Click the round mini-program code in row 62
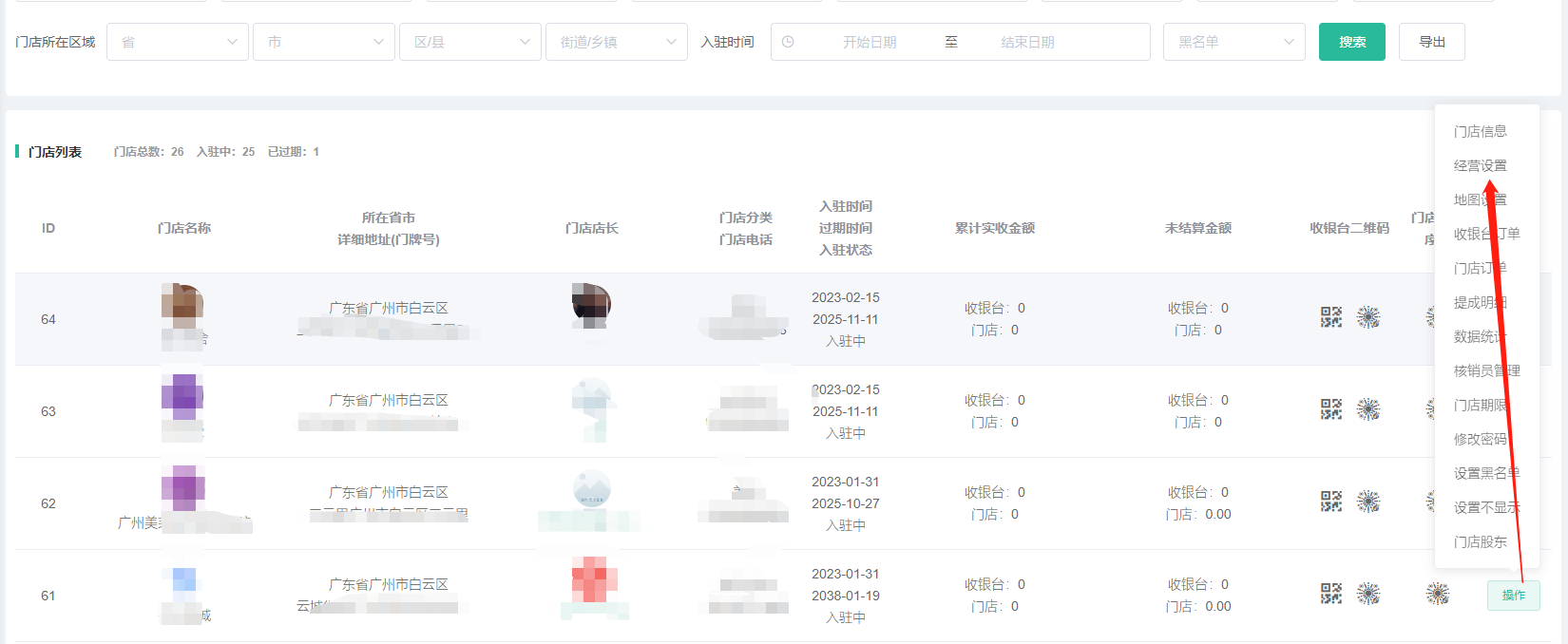Viewport: 1568px width, 644px height. coord(1367,502)
